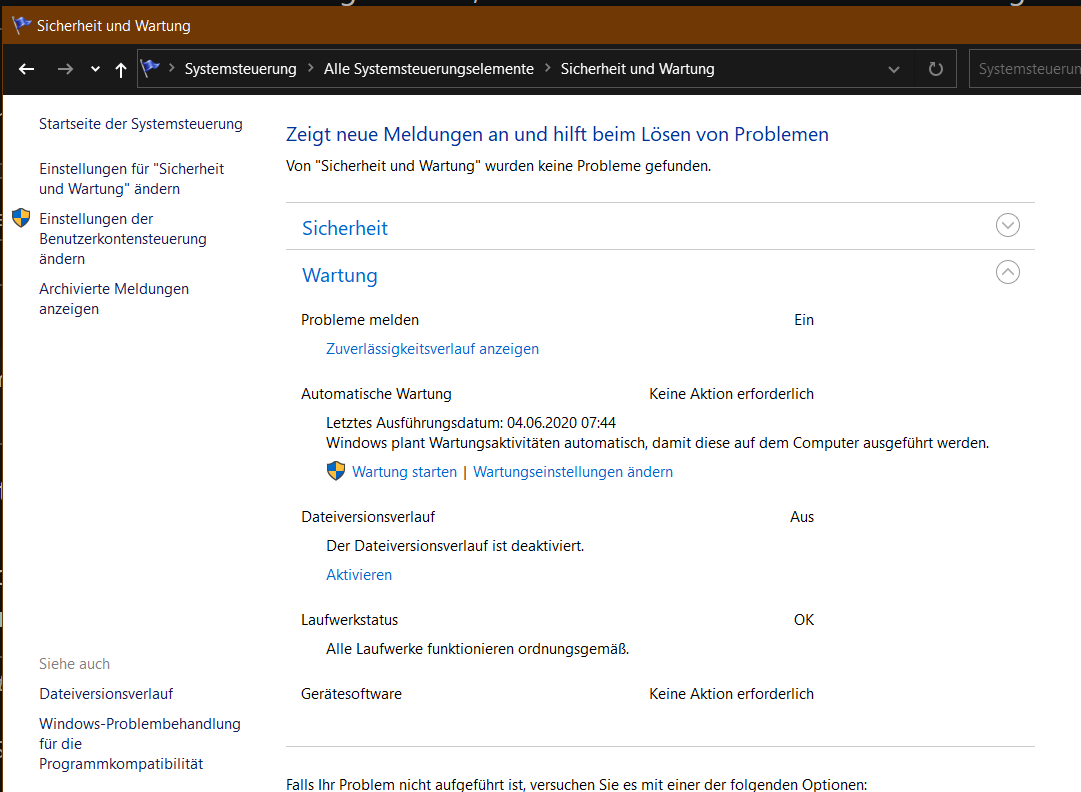Open chevron after Alle Systemsteuerungselemente

[547, 68]
